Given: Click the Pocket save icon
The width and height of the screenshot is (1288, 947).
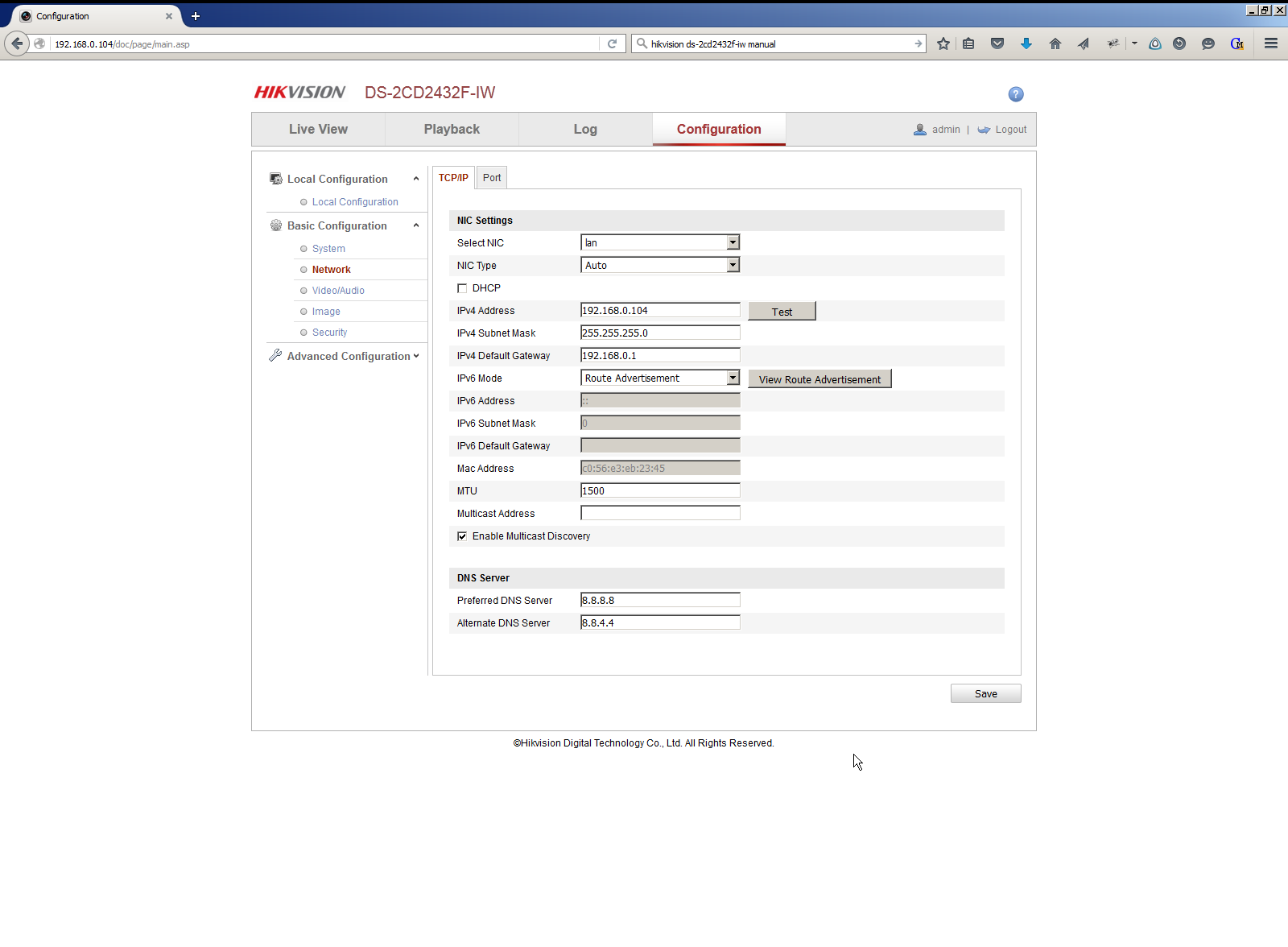Looking at the screenshot, I should (997, 43).
